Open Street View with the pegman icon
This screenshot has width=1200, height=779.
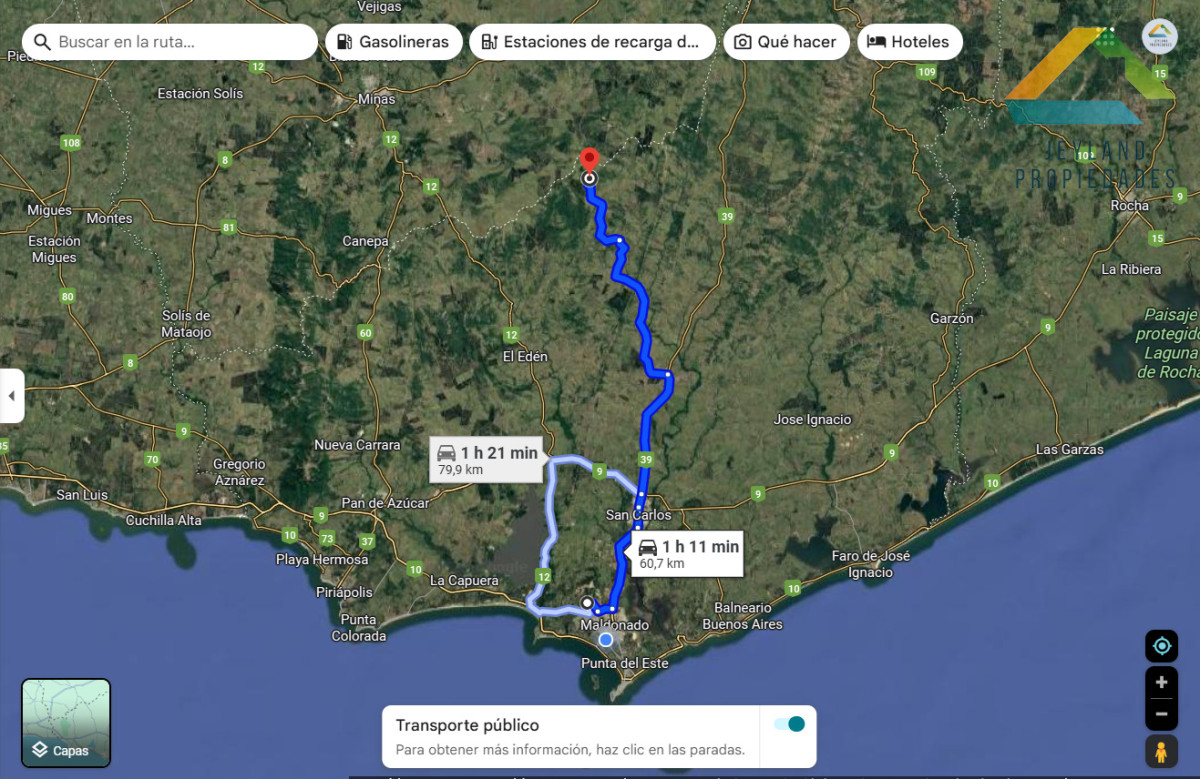pyautogui.click(x=1161, y=750)
